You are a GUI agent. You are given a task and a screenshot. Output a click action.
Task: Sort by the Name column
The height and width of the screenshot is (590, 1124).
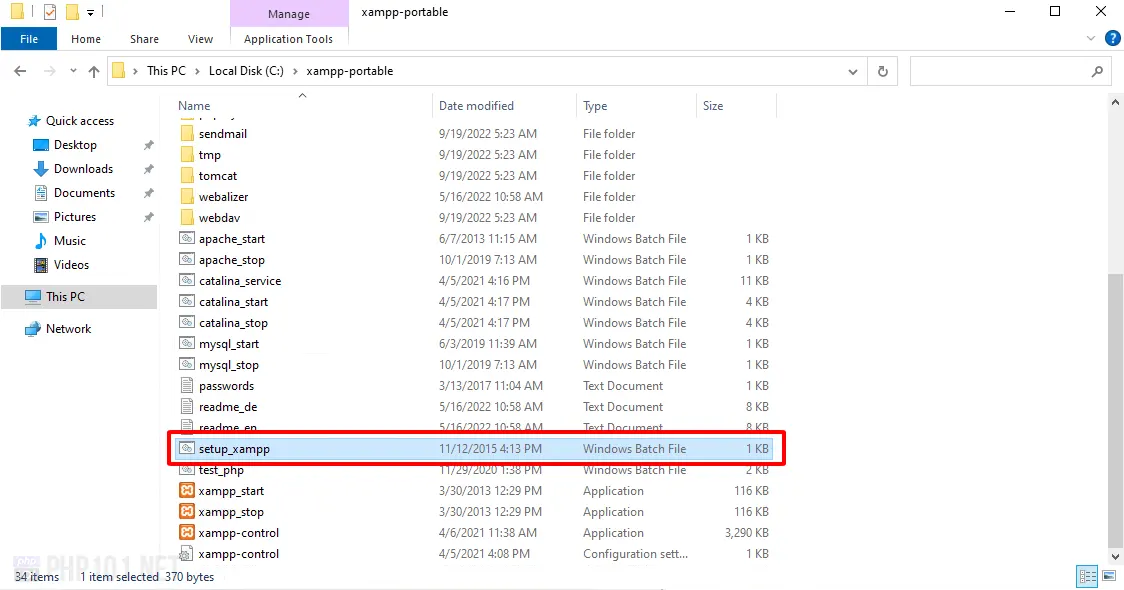(x=194, y=105)
